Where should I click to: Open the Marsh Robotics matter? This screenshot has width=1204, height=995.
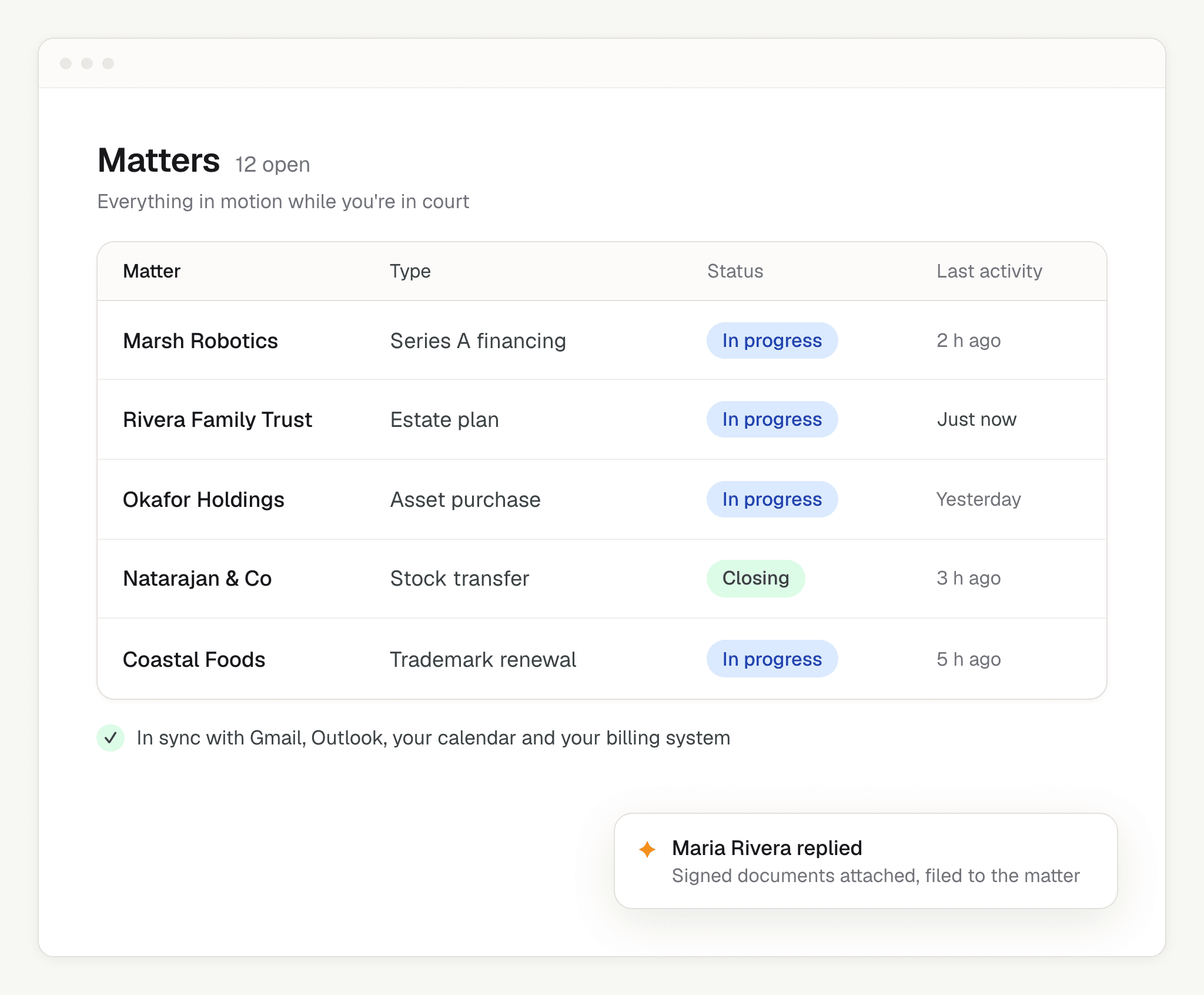point(200,341)
